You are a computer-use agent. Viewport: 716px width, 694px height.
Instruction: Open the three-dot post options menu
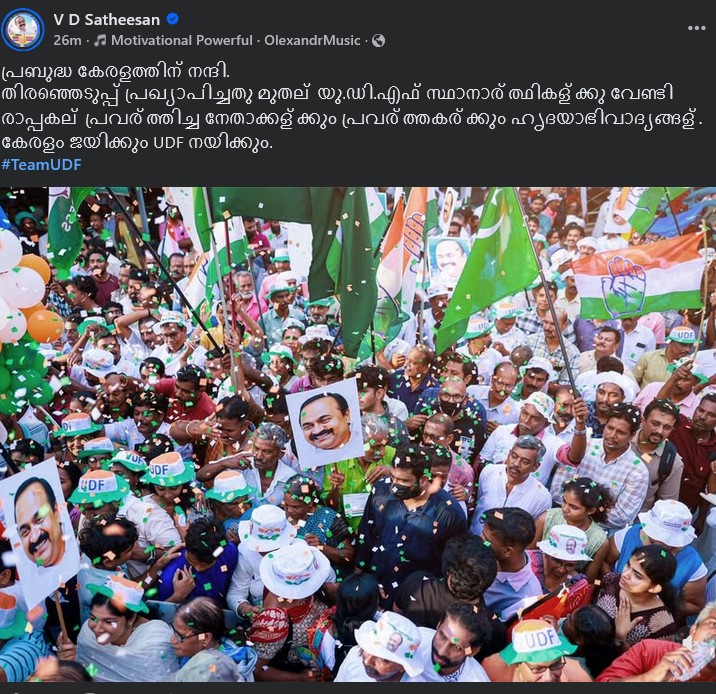tap(696, 28)
